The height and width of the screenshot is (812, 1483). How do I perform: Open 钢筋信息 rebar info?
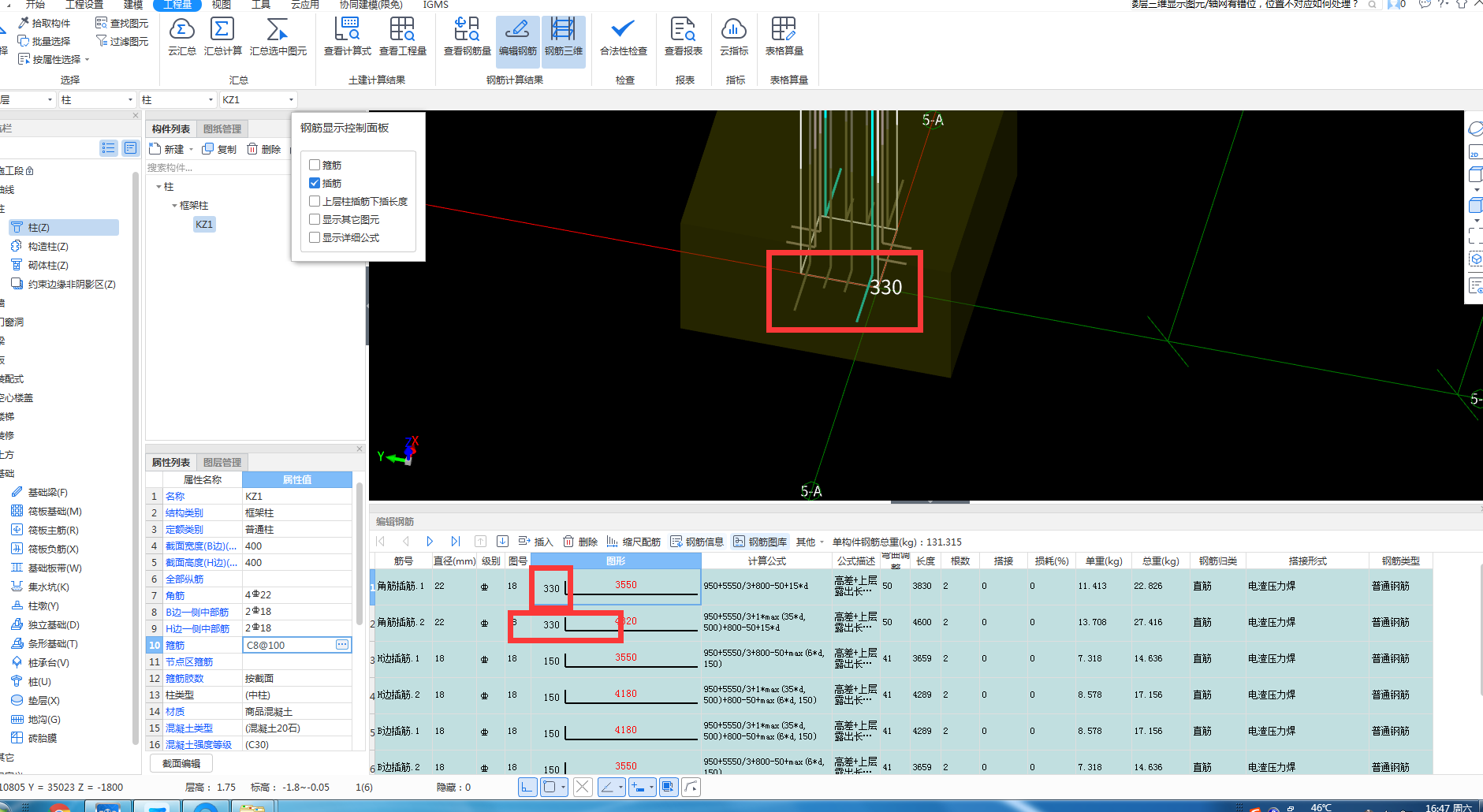[x=697, y=542]
